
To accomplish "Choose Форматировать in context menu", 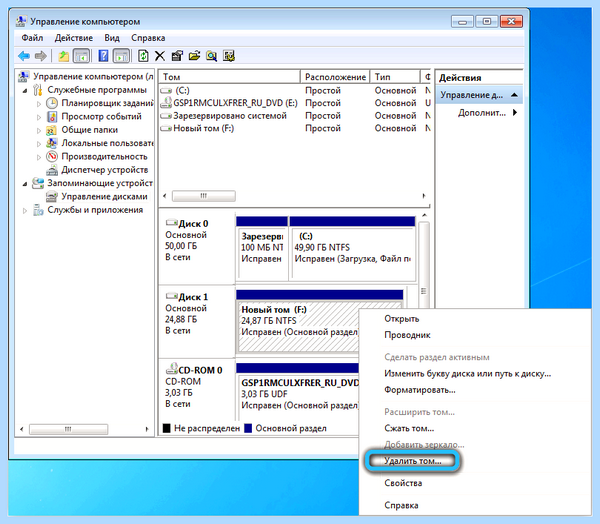I will click(x=420, y=390).
